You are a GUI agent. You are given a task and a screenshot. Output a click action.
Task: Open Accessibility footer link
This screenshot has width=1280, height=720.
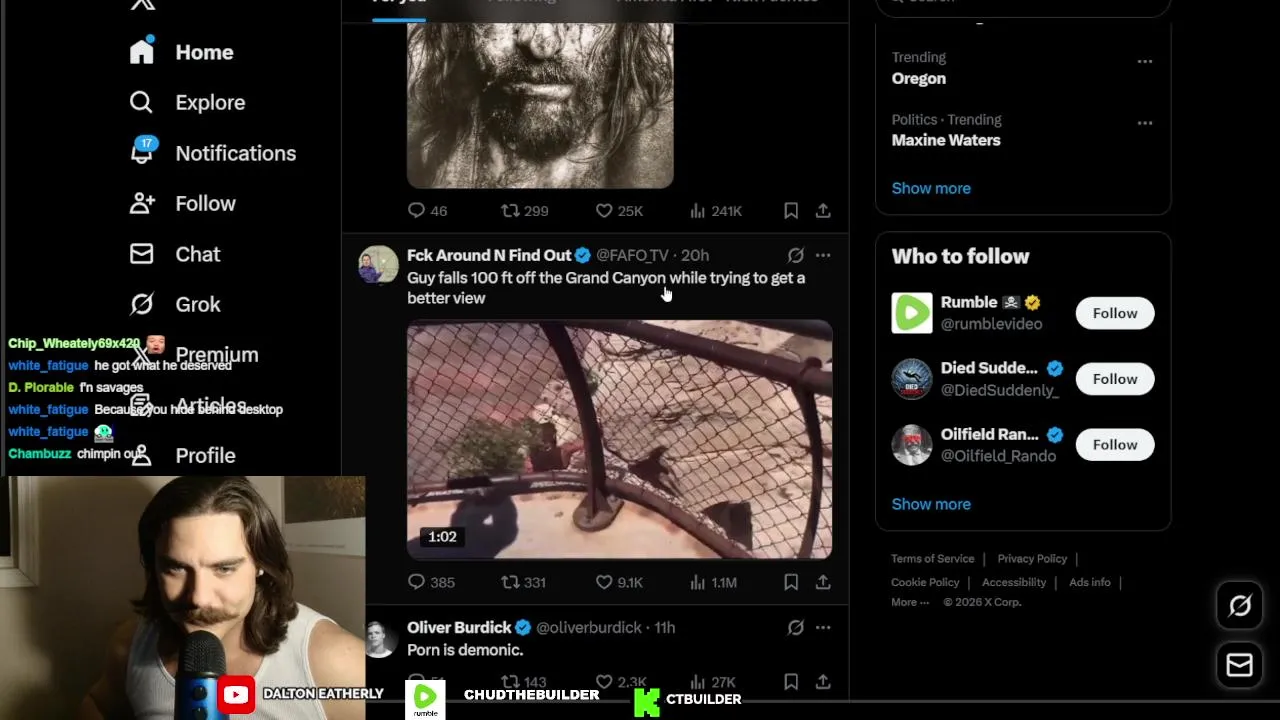pyautogui.click(x=1014, y=582)
